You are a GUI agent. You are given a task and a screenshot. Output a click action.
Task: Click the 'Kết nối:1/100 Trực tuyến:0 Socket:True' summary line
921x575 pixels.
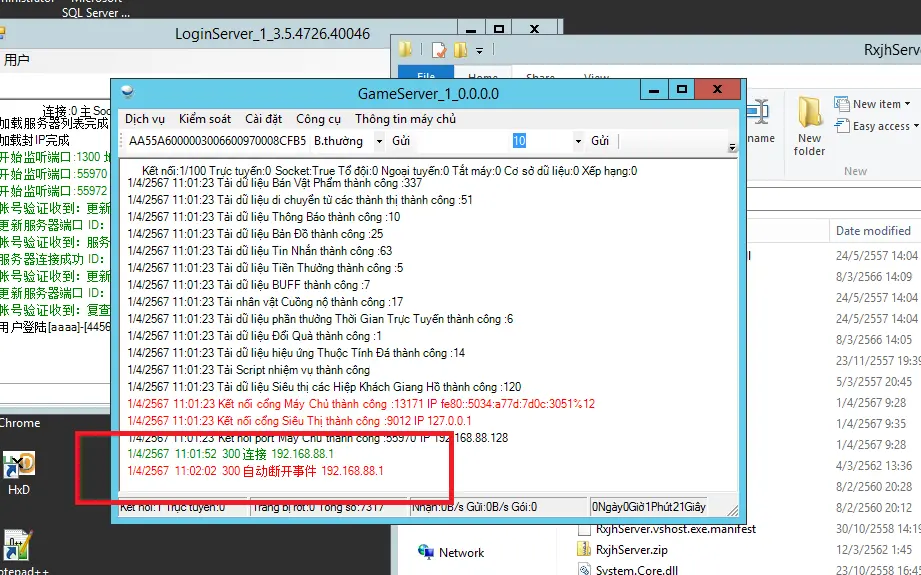(389, 171)
